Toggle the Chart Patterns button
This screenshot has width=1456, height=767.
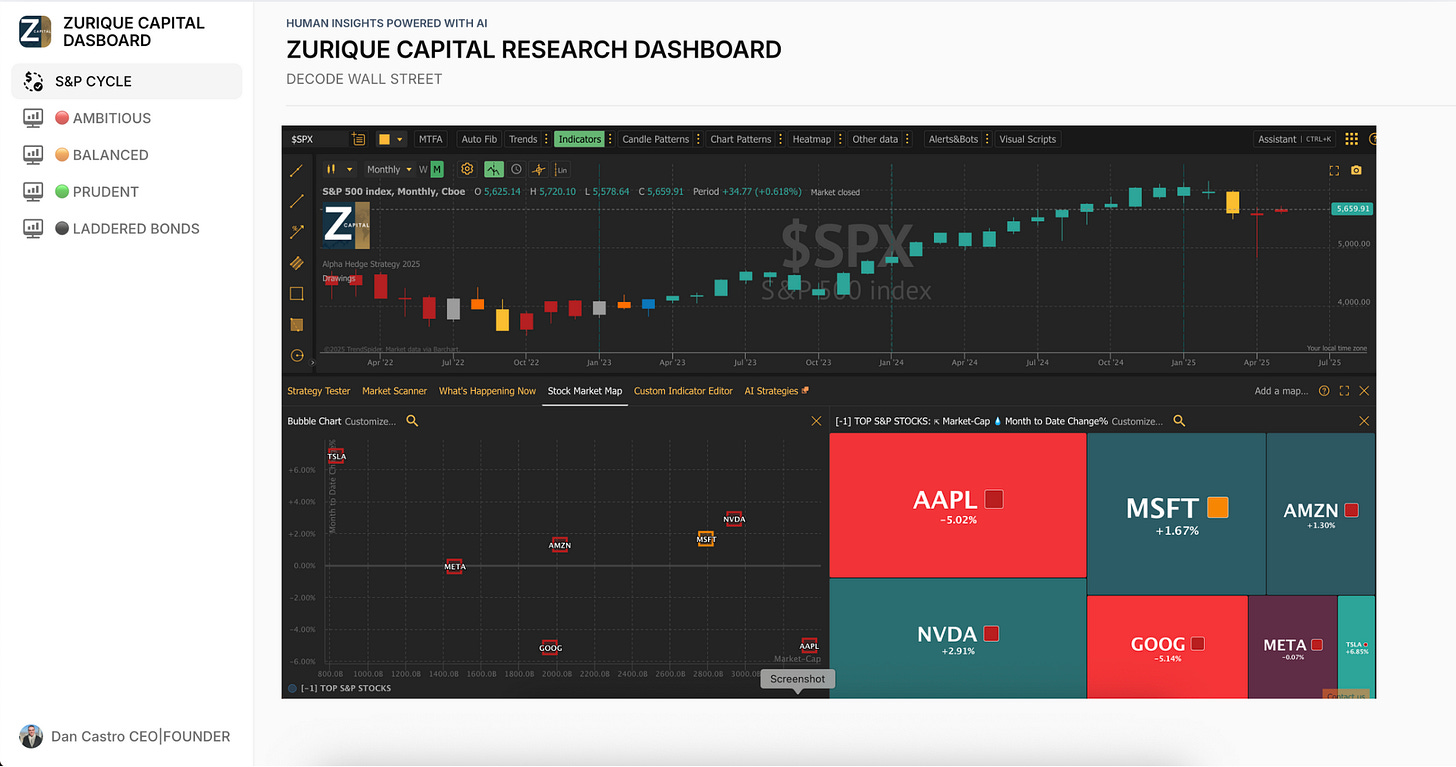741,139
